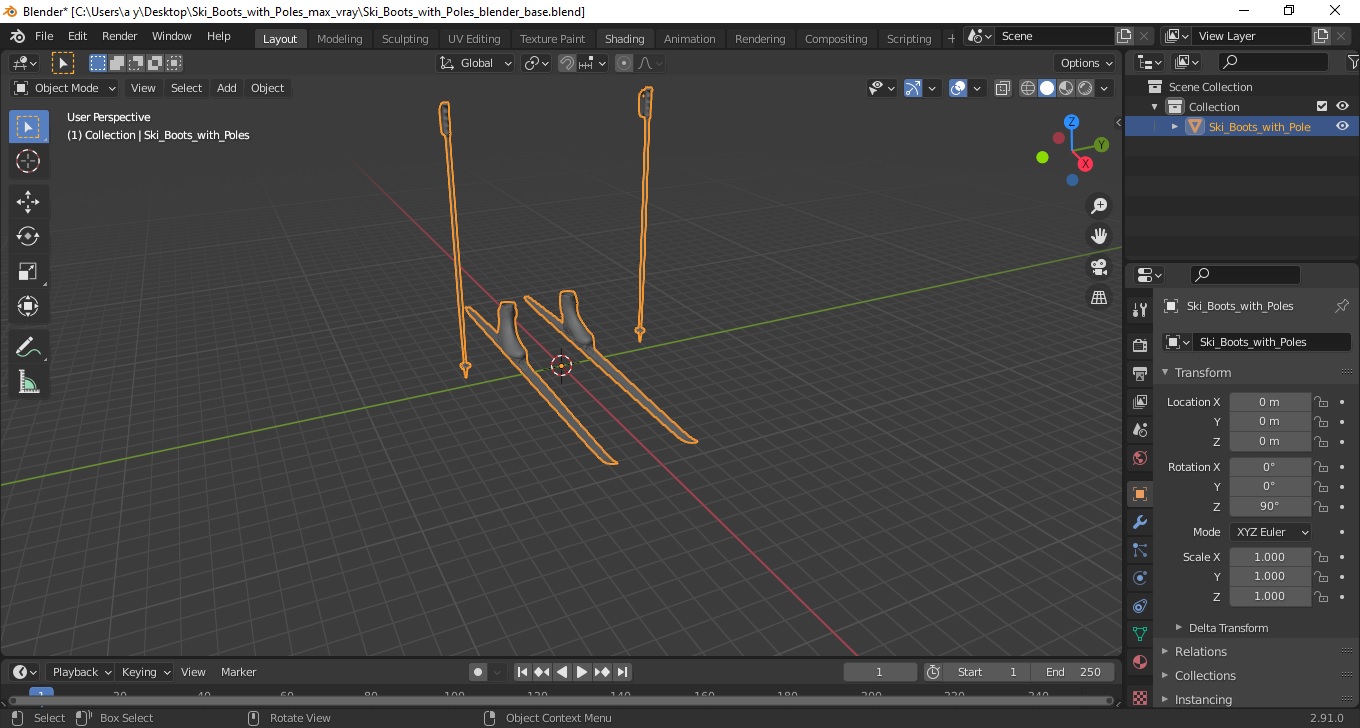Screen dimensions: 1360x728
Task: Choose the Annotate tool
Action: pyautogui.click(x=28, y=347)
